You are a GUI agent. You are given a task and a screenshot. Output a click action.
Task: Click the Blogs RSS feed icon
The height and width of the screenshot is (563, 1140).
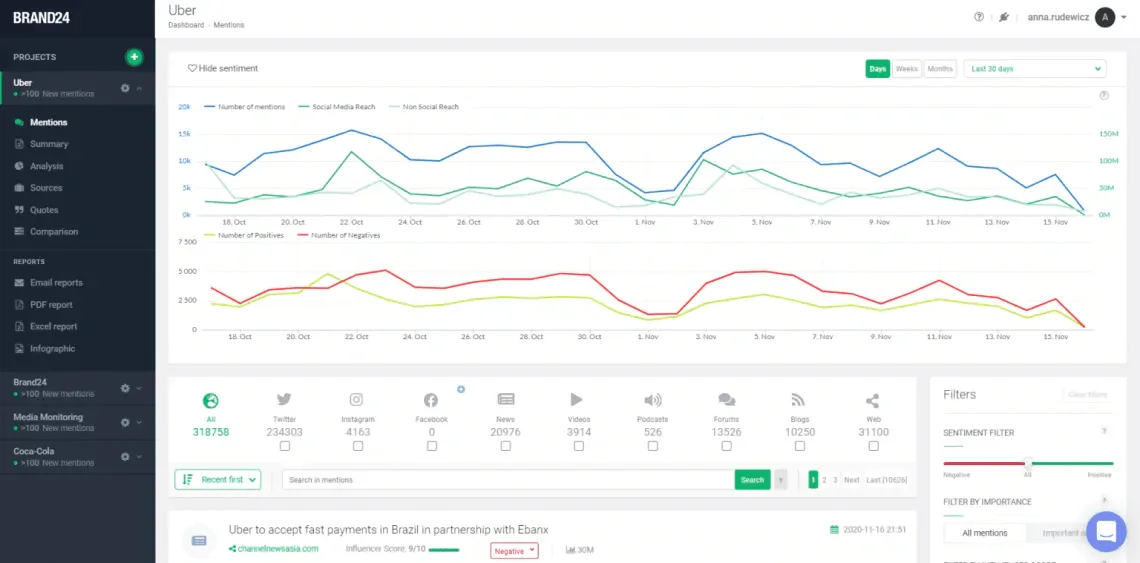tap(799, 399)
